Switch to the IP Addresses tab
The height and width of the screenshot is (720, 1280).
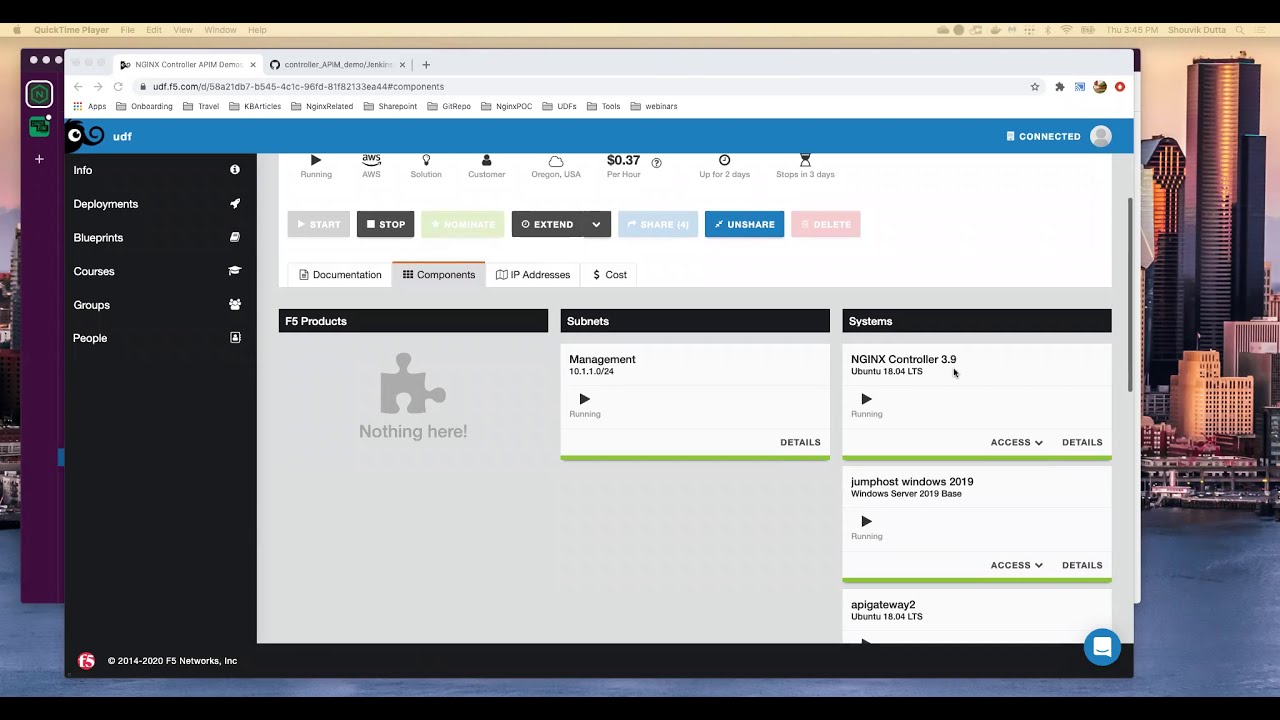point(533,275)
